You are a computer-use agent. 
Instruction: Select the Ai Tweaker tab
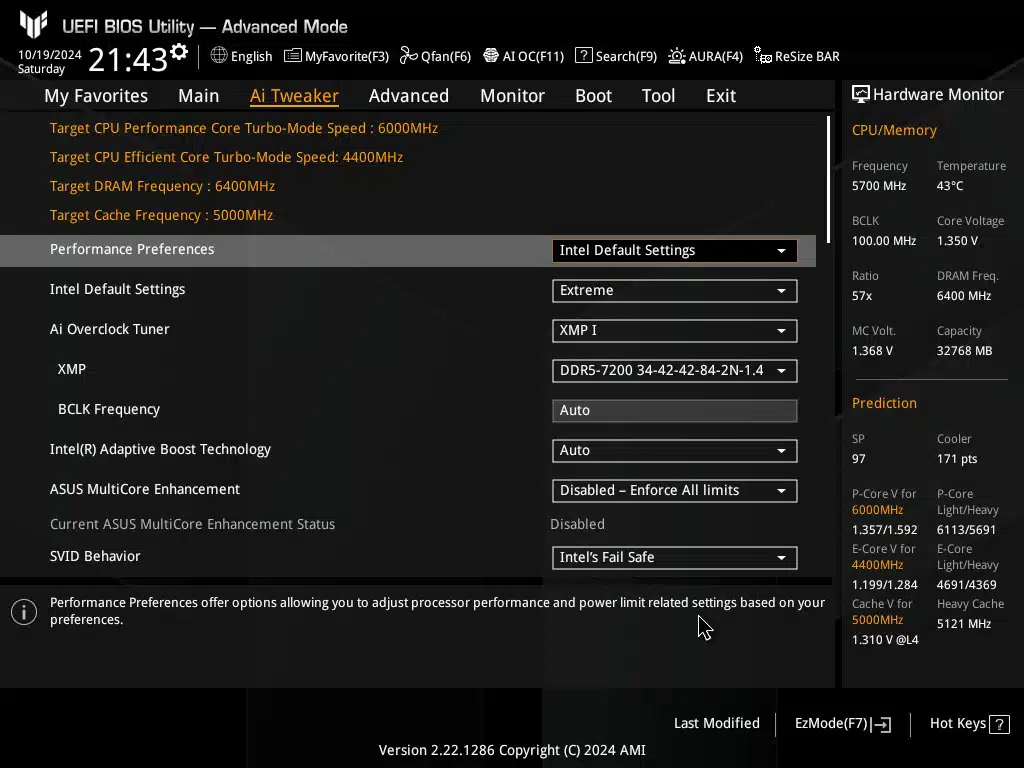pyautogui.click(x=294, y=96)
